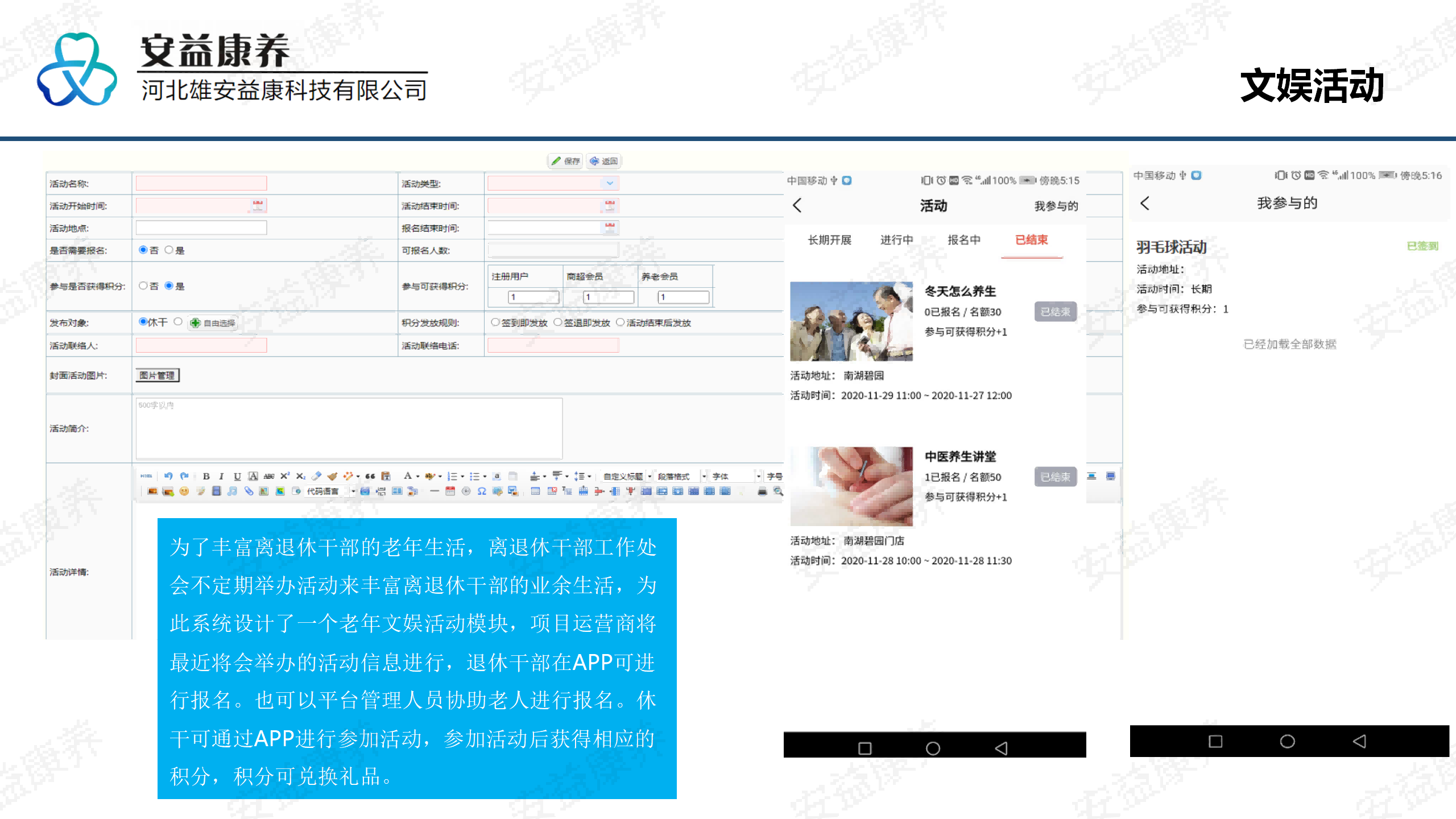Open the emoticon smiley picker
The image size is (1456, 819).
184,491
